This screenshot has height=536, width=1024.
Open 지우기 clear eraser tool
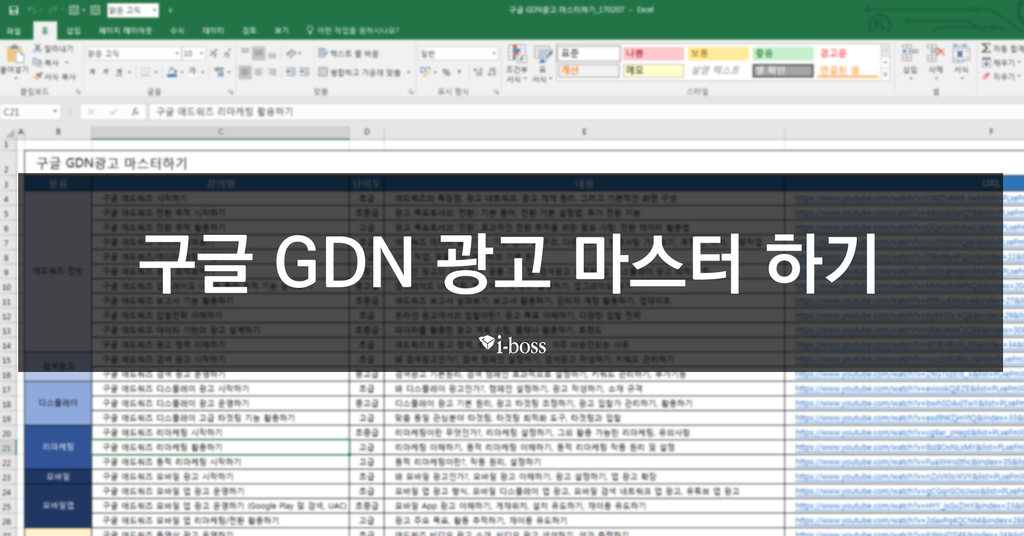[999, 76]
